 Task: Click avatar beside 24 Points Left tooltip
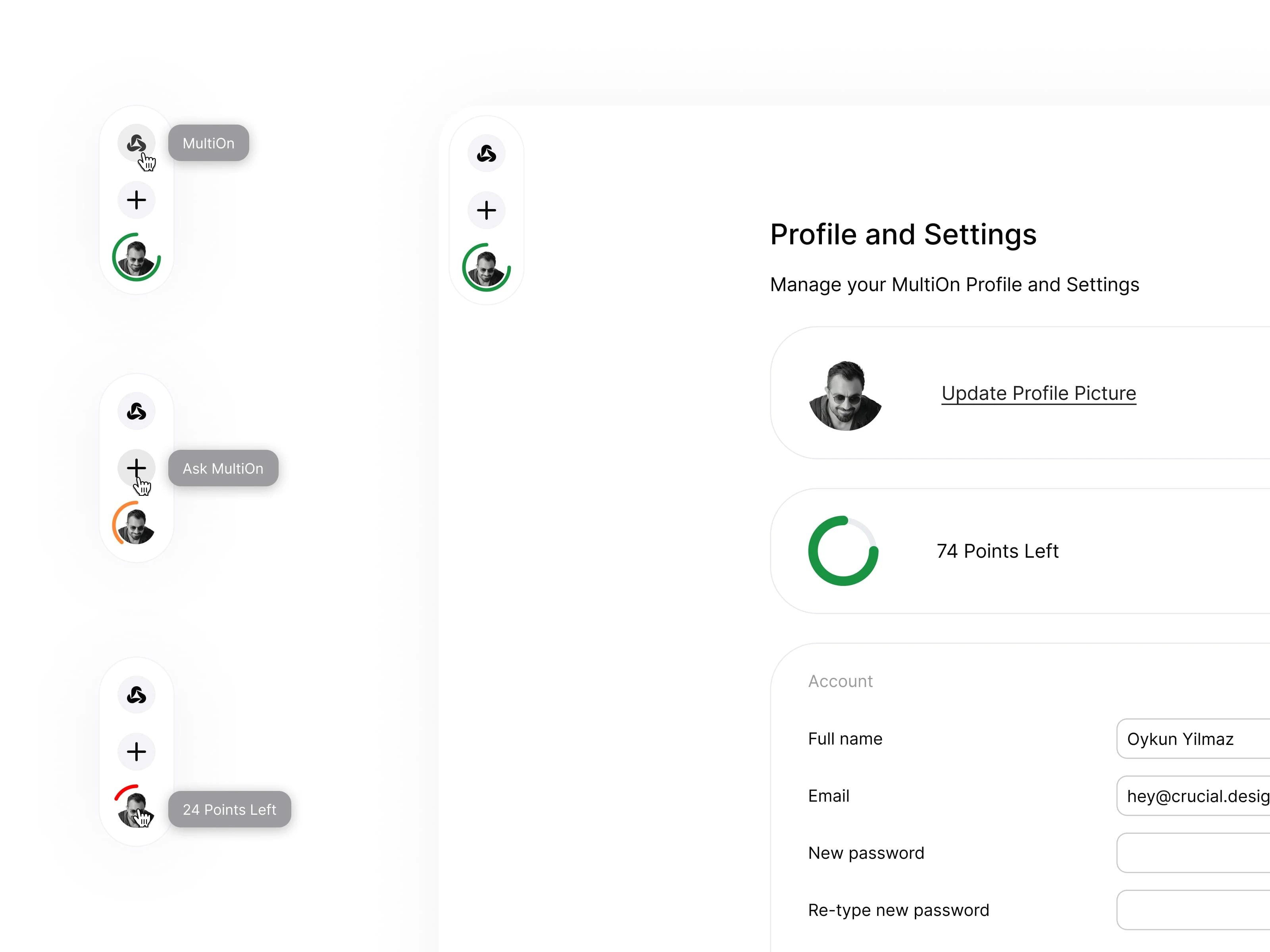click(x=136, y=808)
